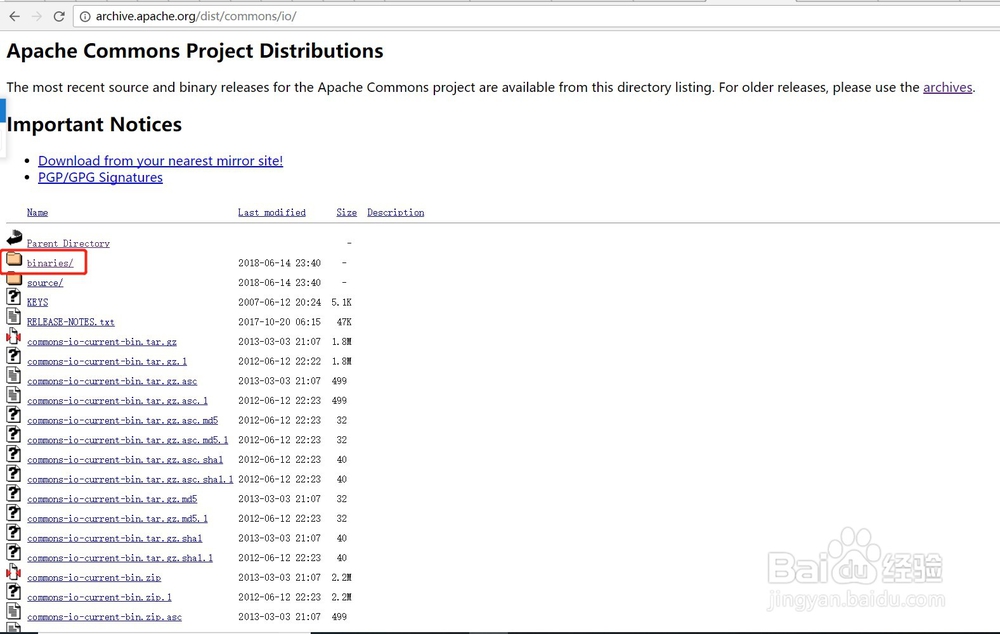
Task: Open commons-io-current-bin.zip.asc link
Action: click(104, 617)
